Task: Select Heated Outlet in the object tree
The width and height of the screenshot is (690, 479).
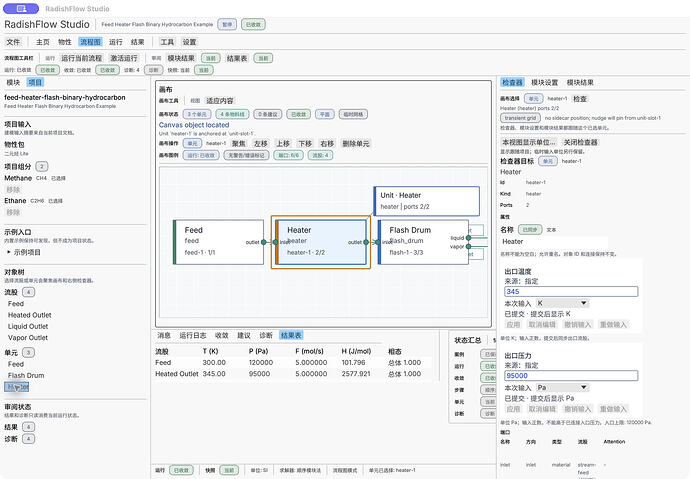Action: pyautogui.click(x=29, y=315)
